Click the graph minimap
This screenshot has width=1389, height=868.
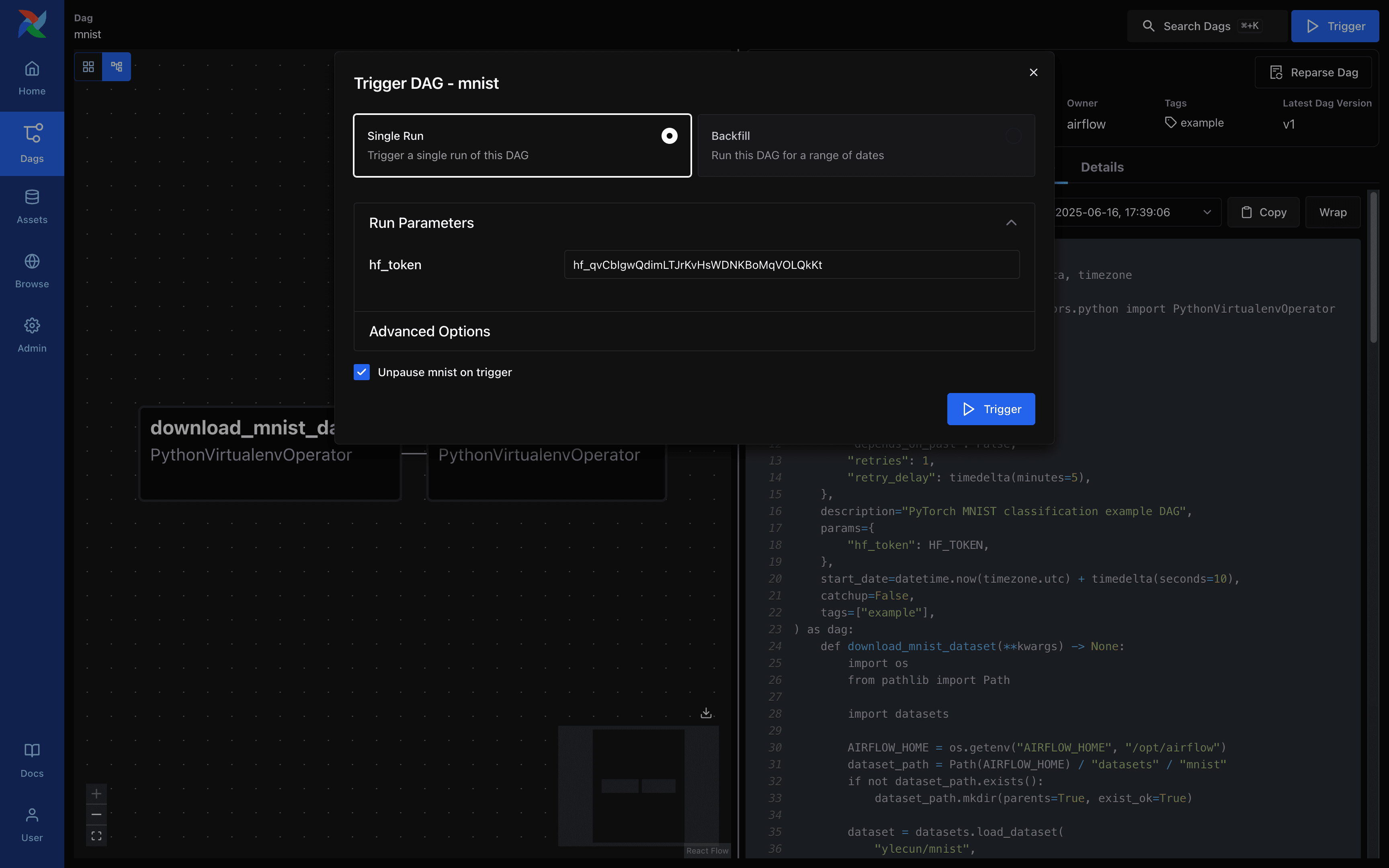638,785
